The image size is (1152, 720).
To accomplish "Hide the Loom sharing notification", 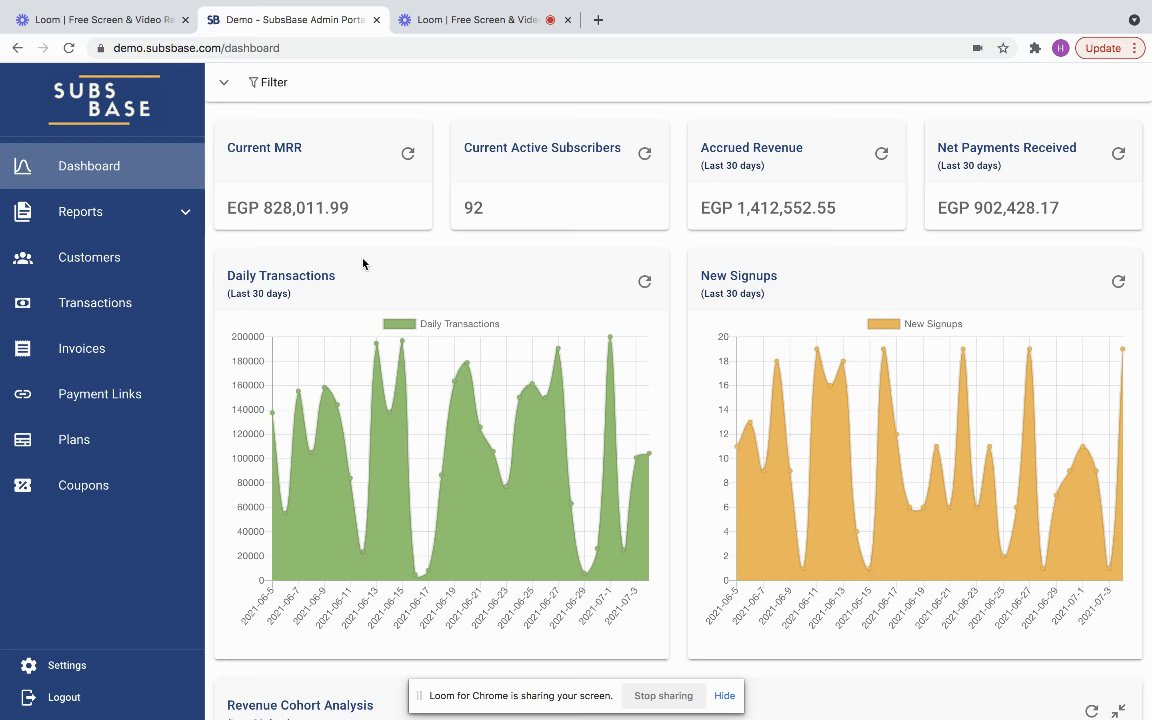I will click(724, 696).
